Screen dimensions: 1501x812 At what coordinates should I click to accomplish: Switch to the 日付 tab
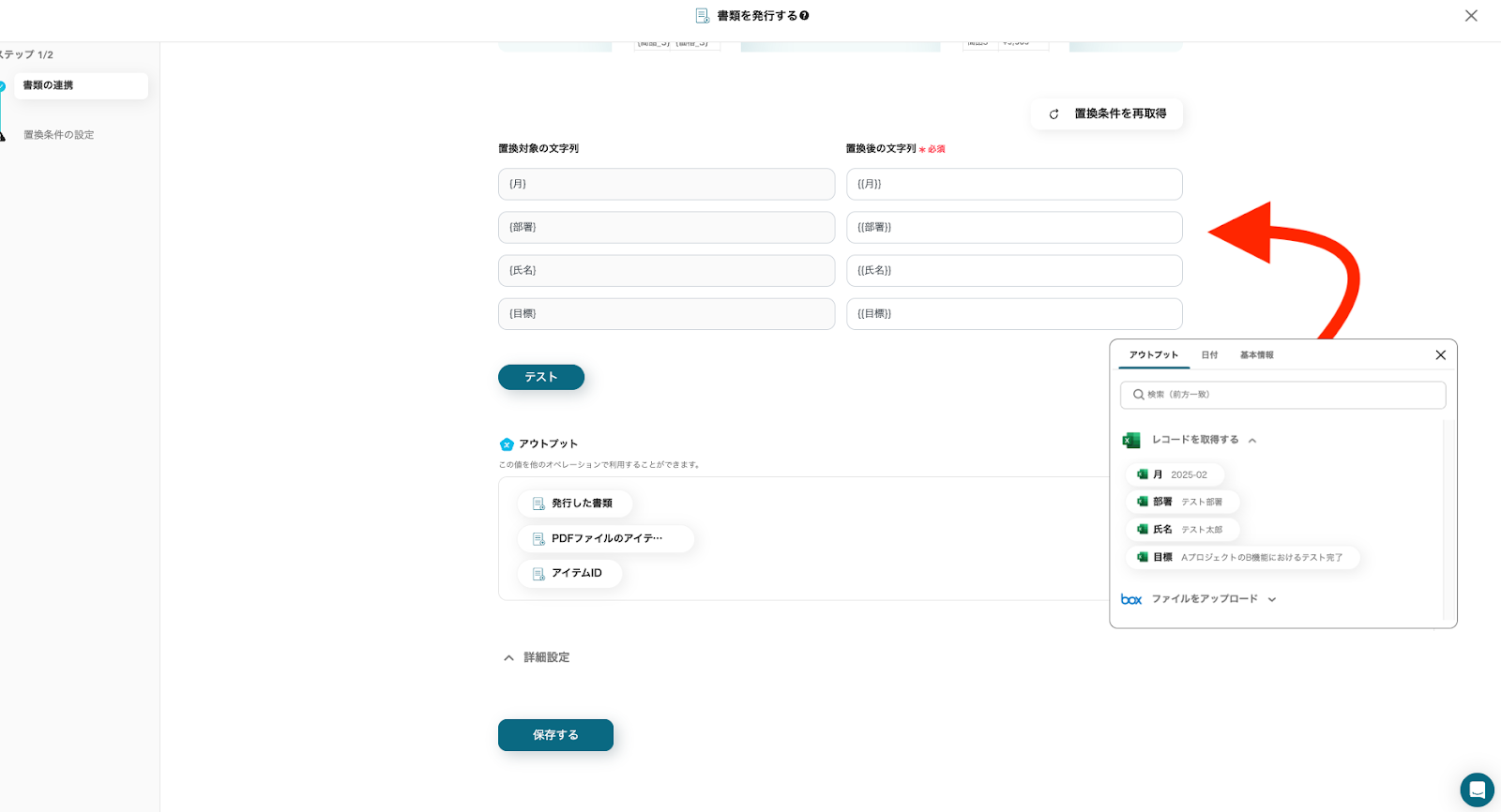point(1209,355)
